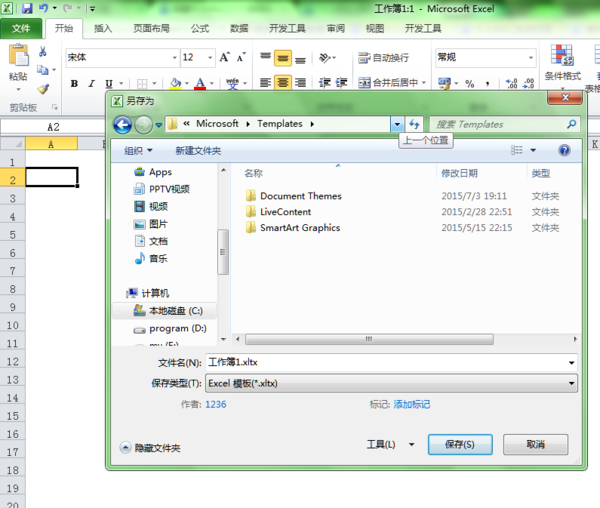This screenshot has height=508, width=600.
Task: Click the Cut scissors icon
Action: click(x=42, y=52)
